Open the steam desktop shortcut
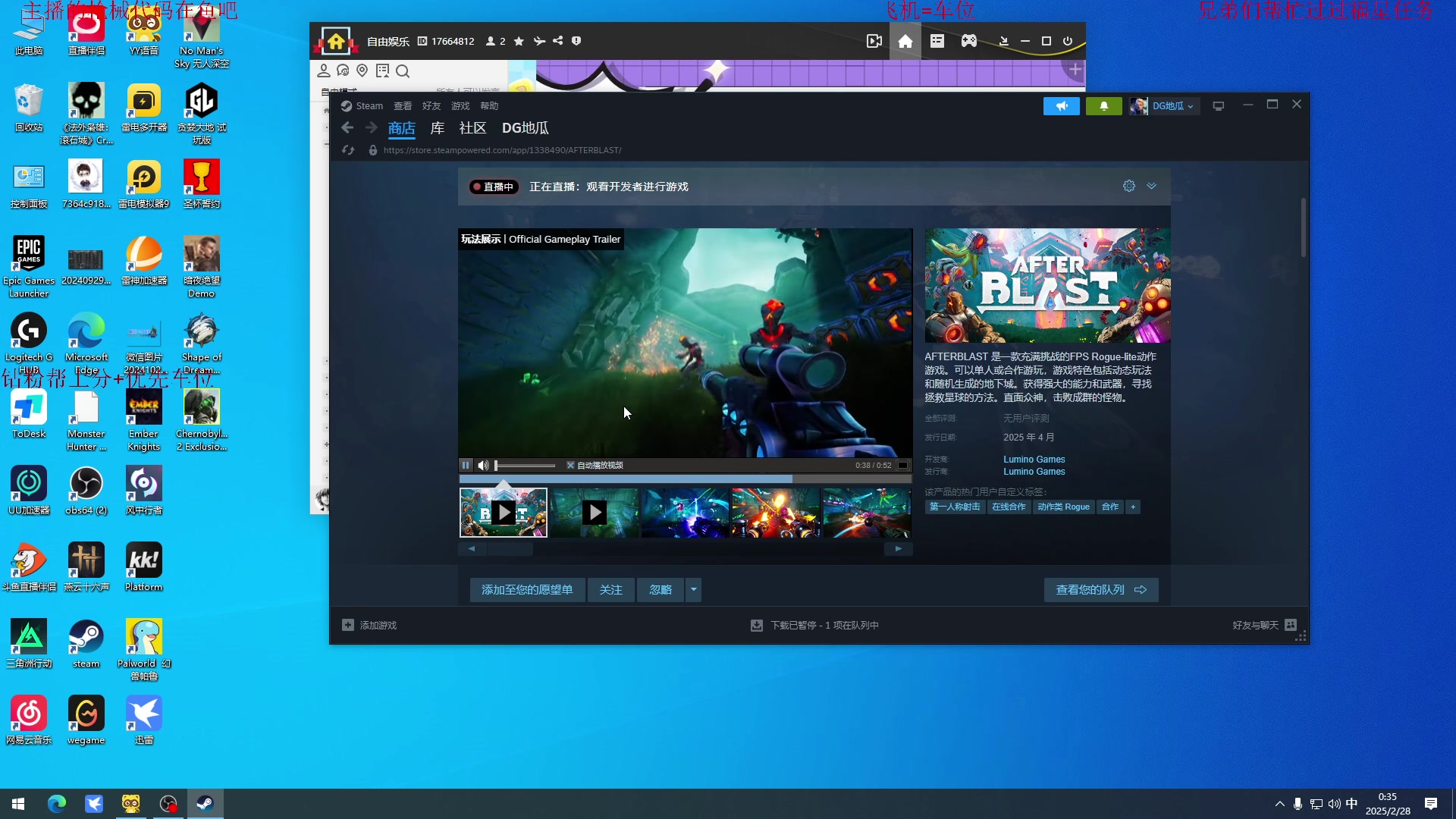This screenshot has width=1456, height=819. (86, 644)
